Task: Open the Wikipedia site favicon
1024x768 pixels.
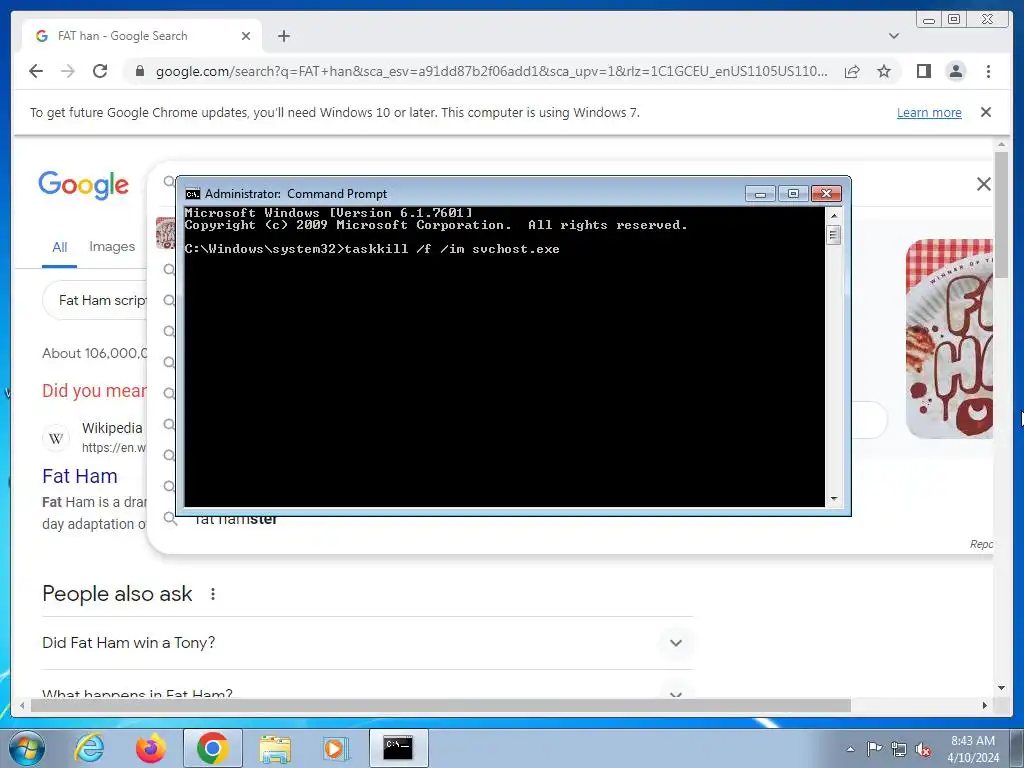Action: (56, 438)
